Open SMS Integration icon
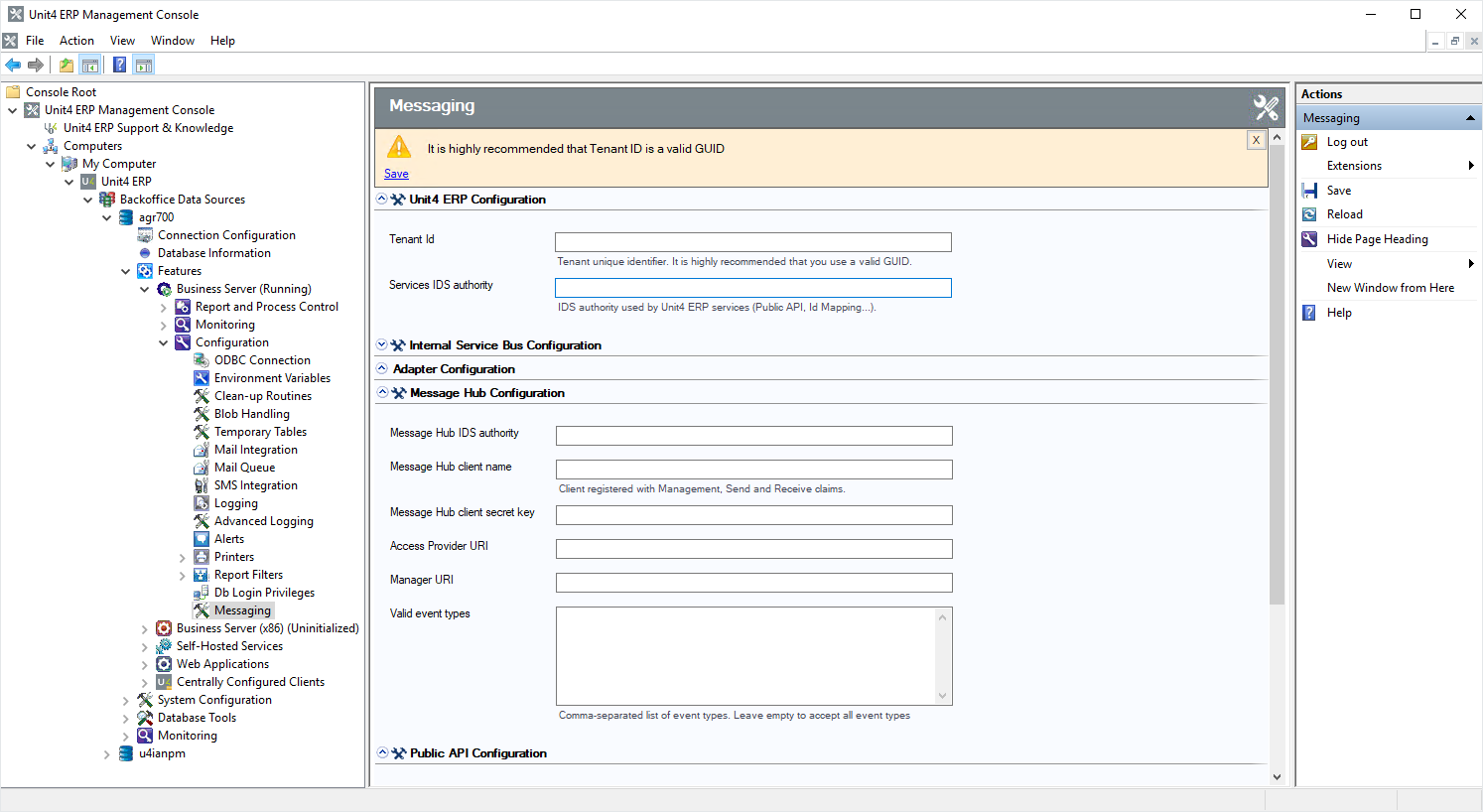 (202, 485)
